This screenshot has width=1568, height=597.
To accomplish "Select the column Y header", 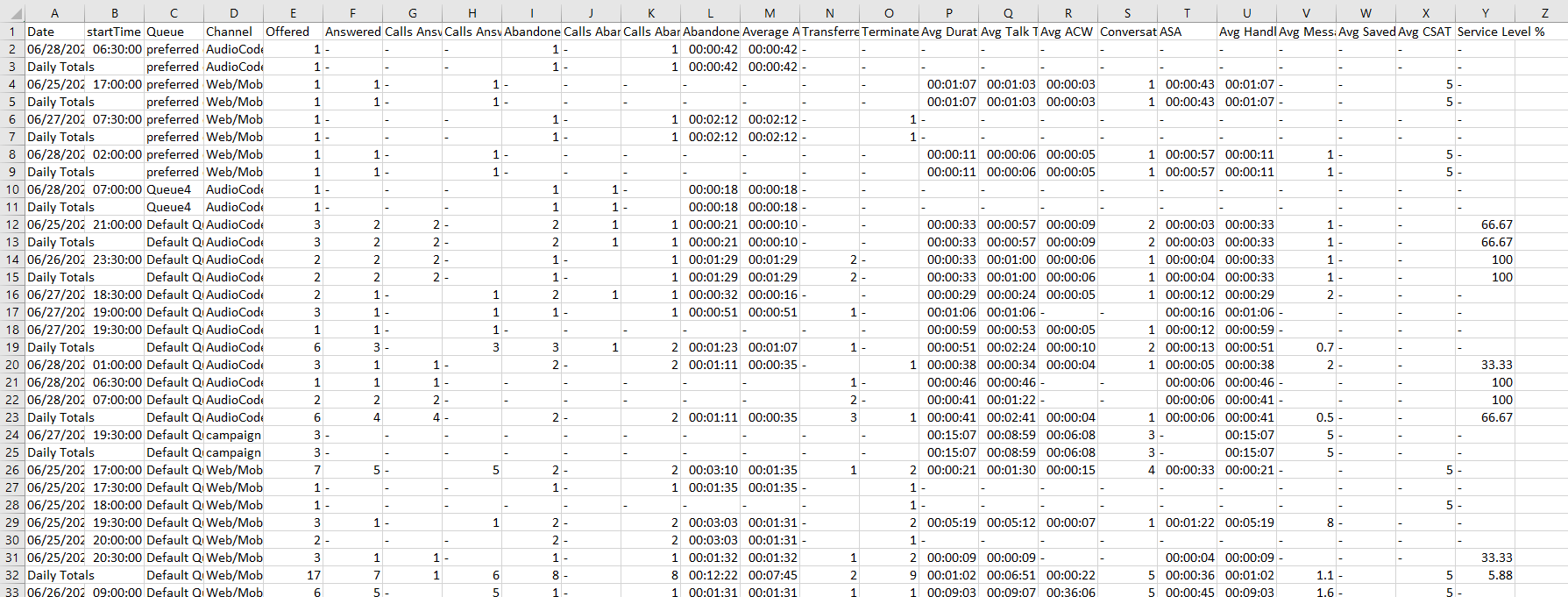I will click(x=1485, y=12).
